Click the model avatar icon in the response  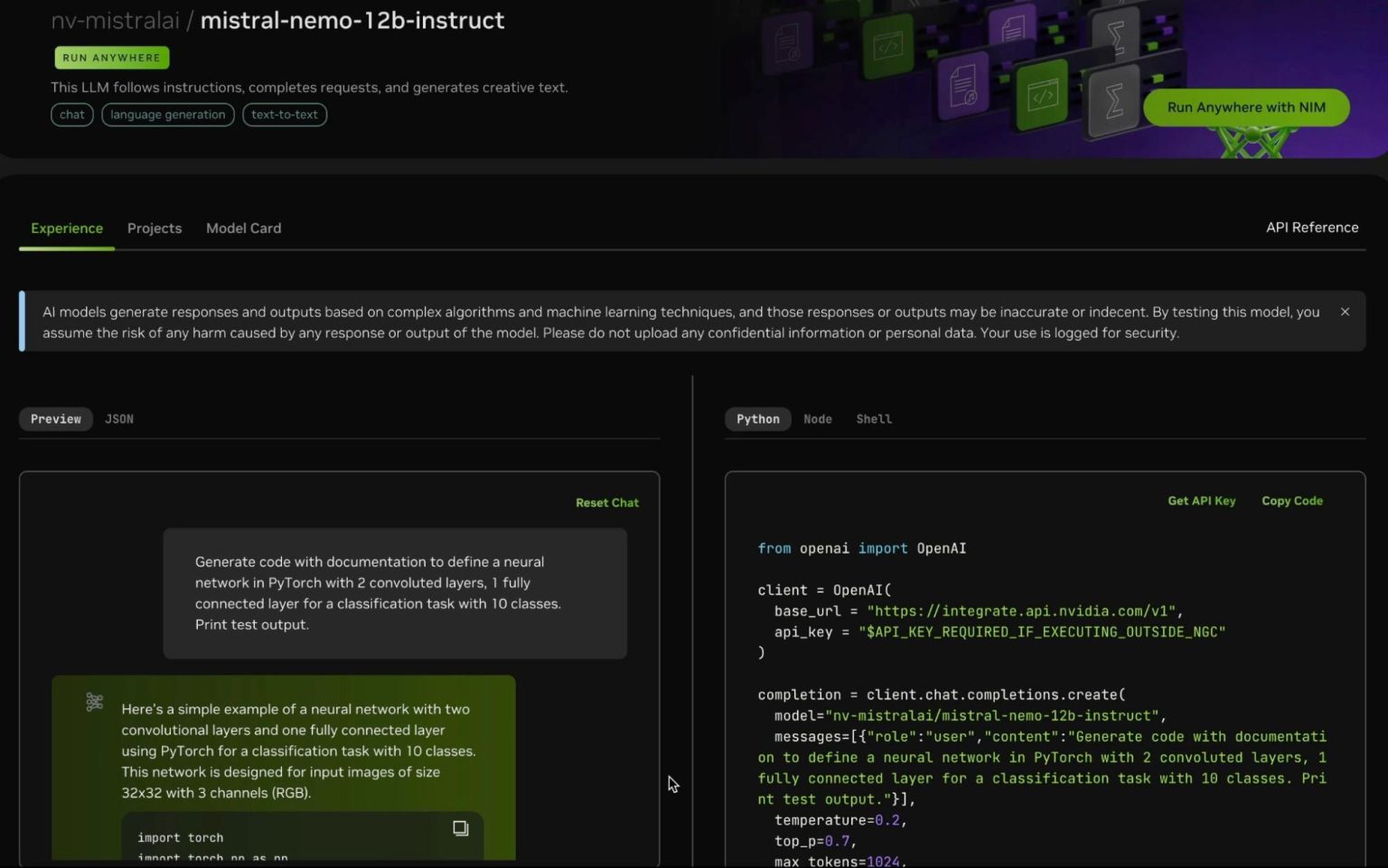pyautogui.click(x=94, y=702)
